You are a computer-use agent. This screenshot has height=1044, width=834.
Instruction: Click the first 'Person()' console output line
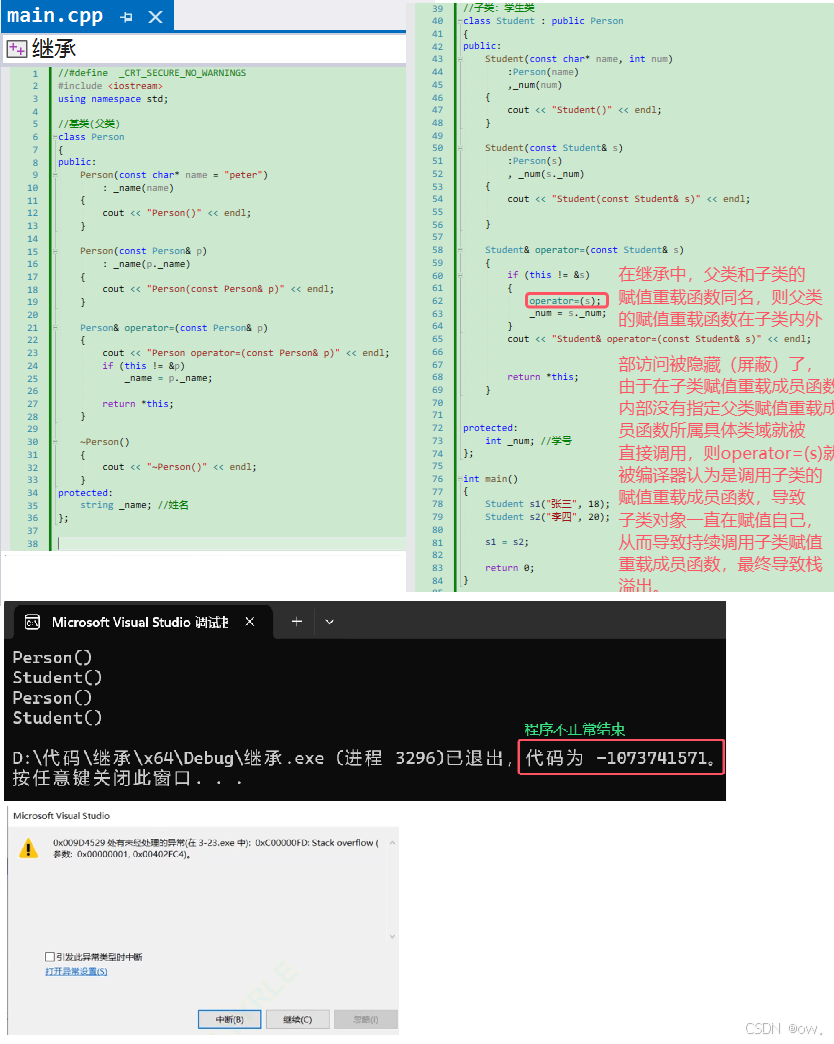point(52,658)
